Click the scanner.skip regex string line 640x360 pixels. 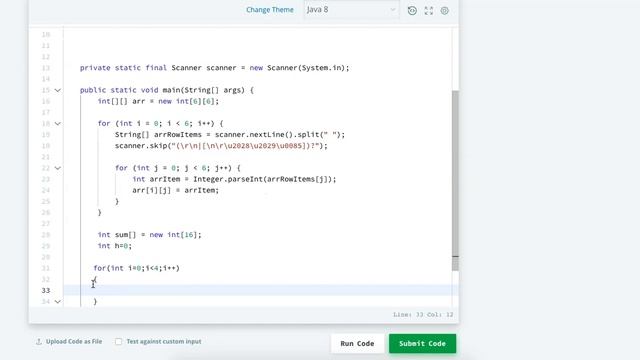221,146
